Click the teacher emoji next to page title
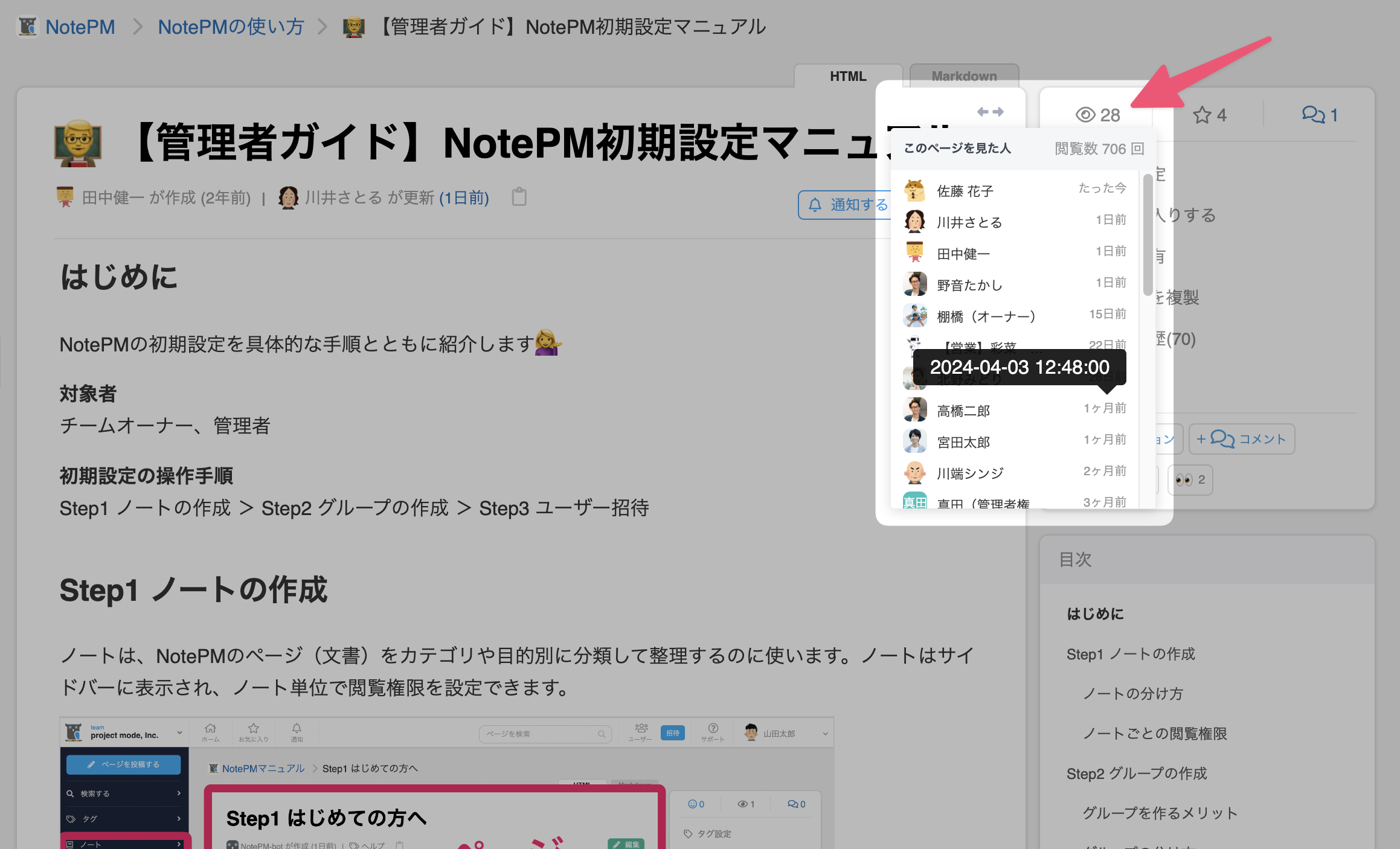The width and height of the screenshot is (1400, 849). [x=77, y=144]
